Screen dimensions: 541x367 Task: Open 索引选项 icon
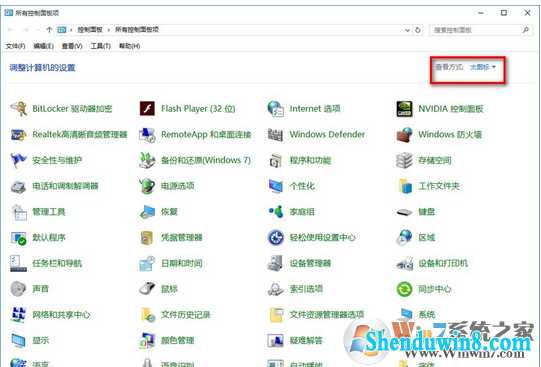coord(276,289)
